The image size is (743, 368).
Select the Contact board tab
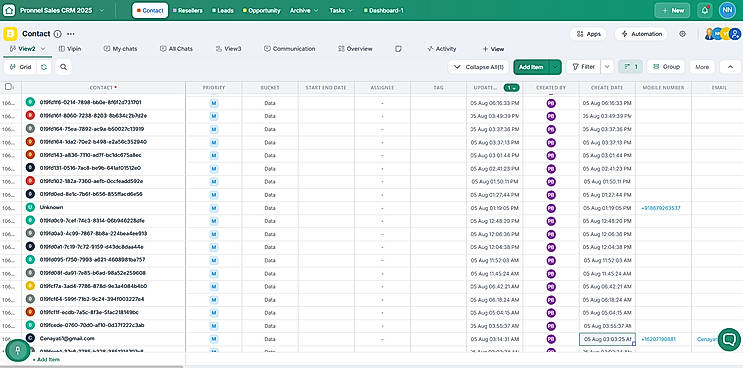point(150,10)
